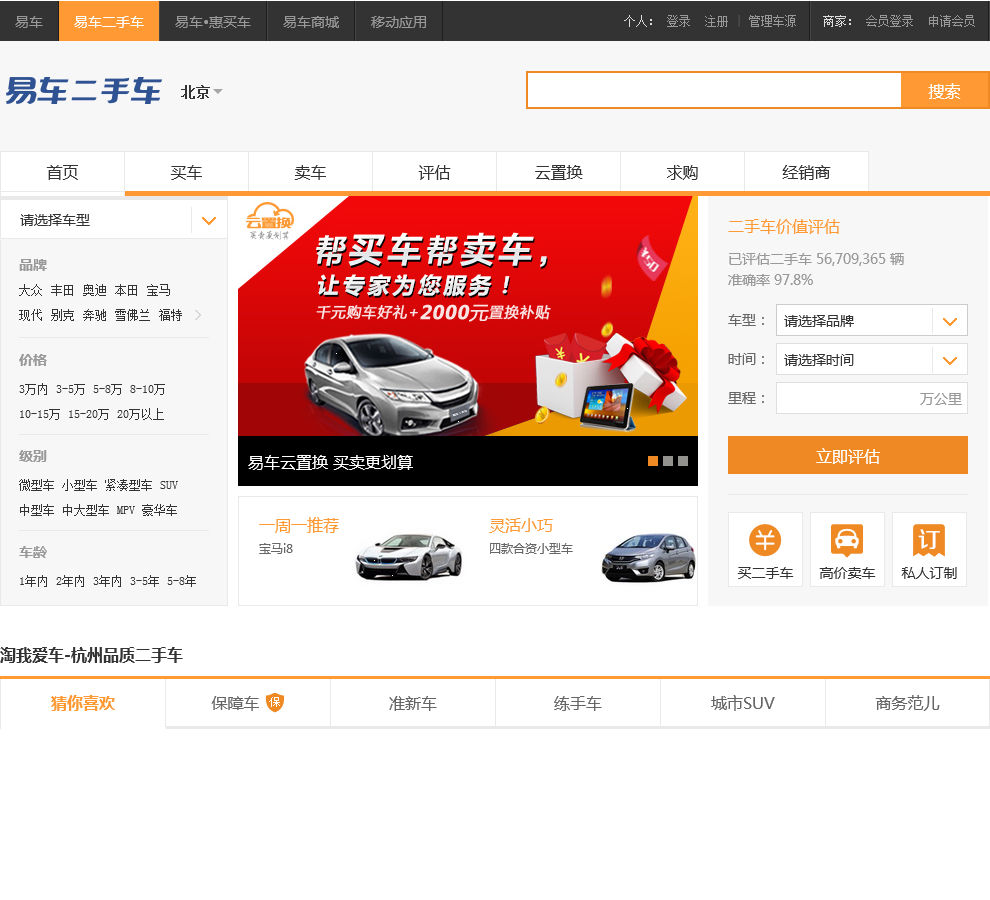The height and width of the screenshot is (900, 990).
Task: Switch to the 城市SUV tab
Action: tap(742, 703)
